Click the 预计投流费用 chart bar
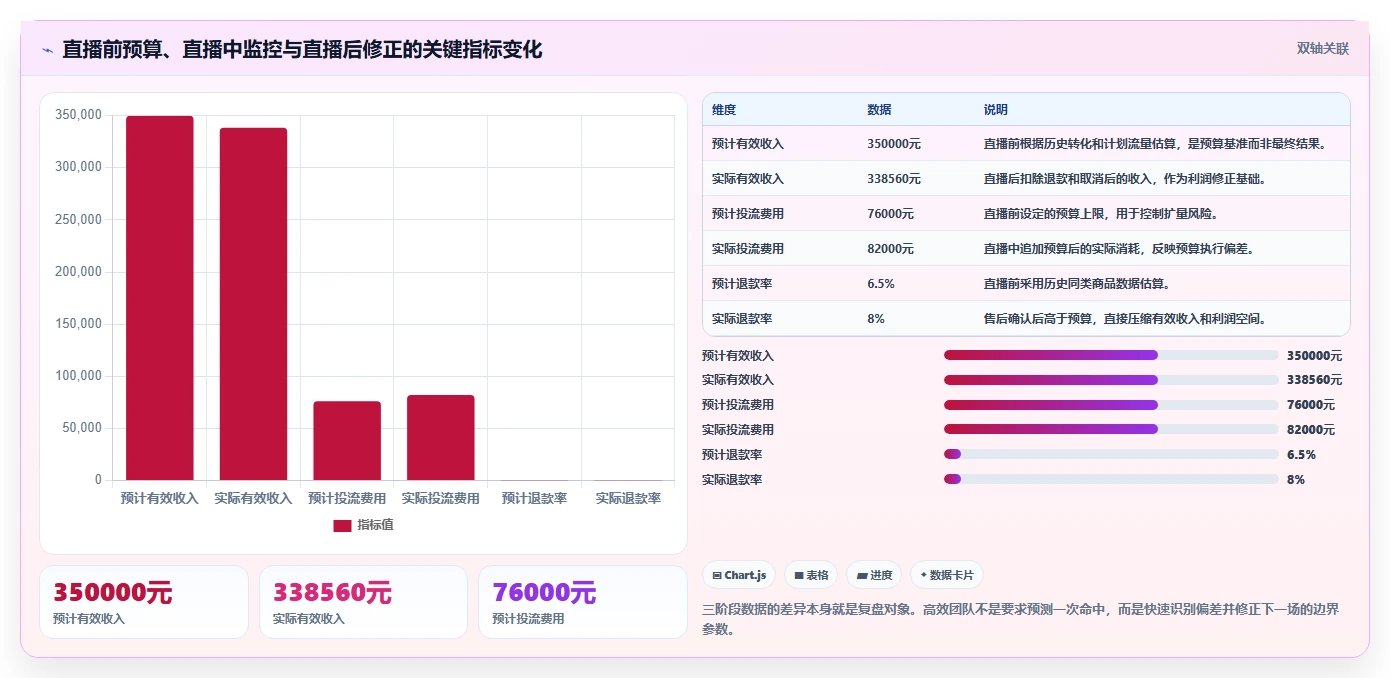Image resolution: width=1390 pixels, height=678 pixels. click(x=347, y=441)
